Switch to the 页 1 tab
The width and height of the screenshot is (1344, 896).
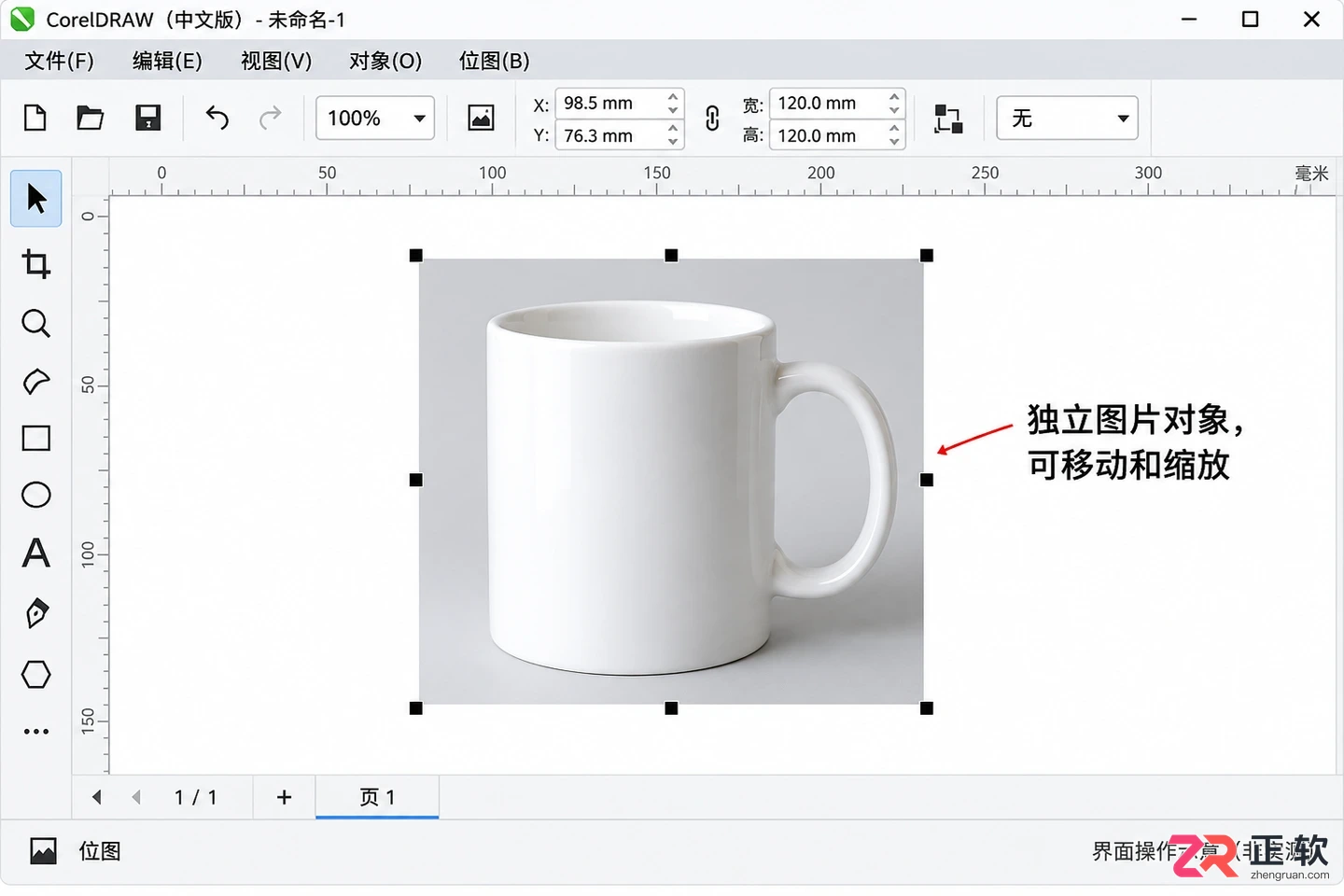(x=377, y=797)
